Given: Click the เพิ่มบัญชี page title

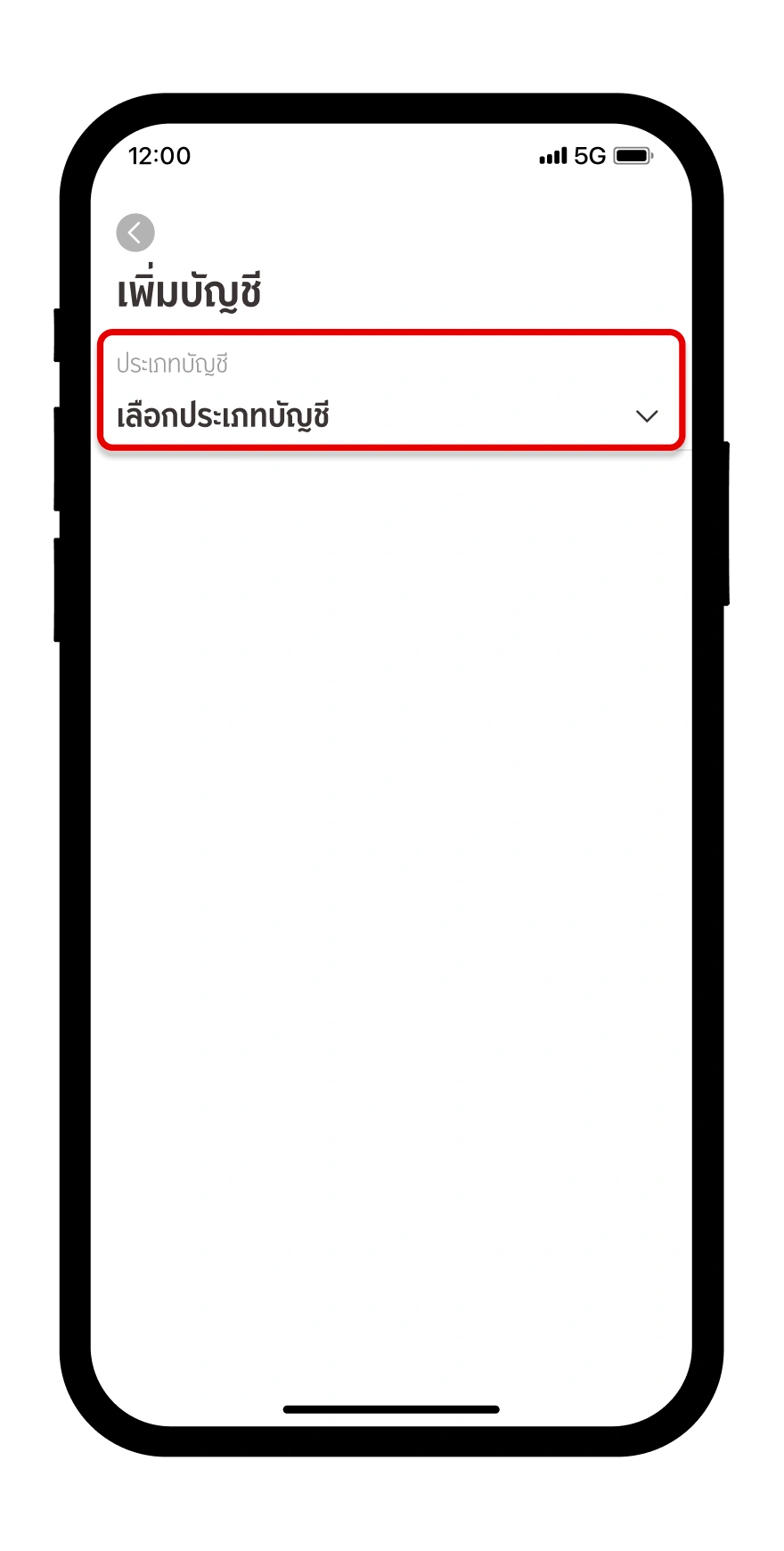Looking at the screenshot, I should 189,291.
